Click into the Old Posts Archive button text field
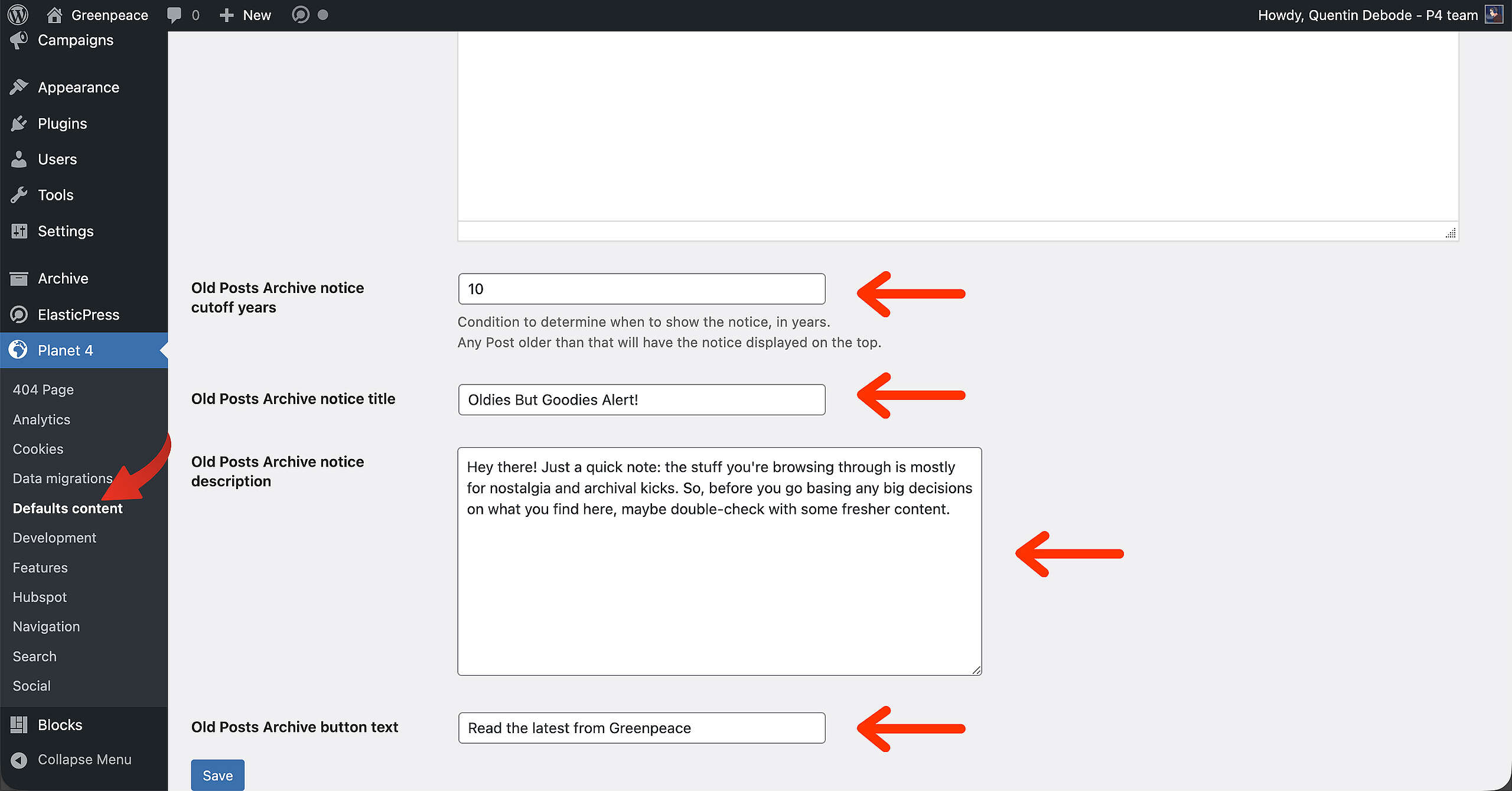 click(641, 728)
